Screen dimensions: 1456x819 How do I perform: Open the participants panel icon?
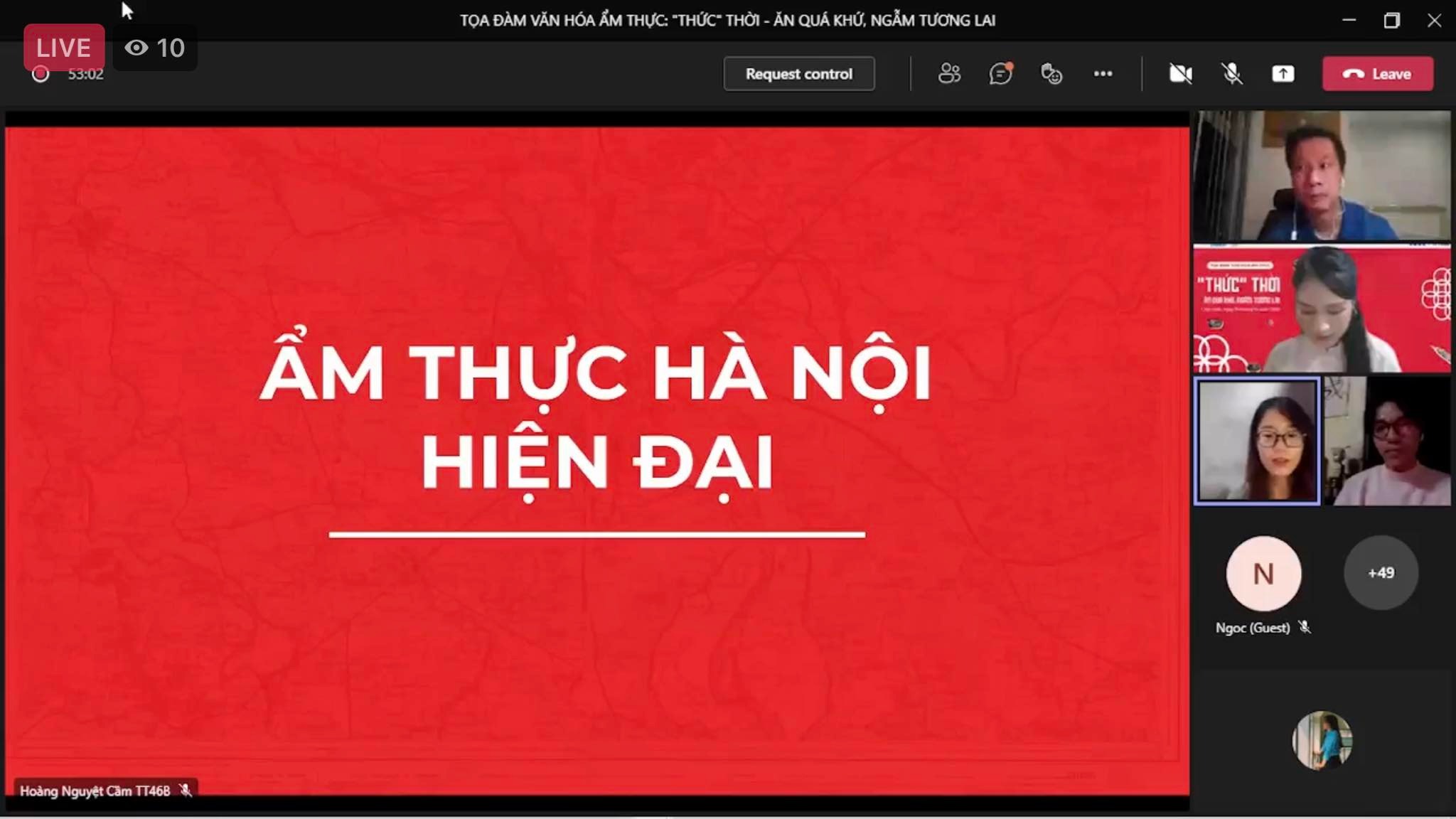pyautogui.click(x=949, y=74)
